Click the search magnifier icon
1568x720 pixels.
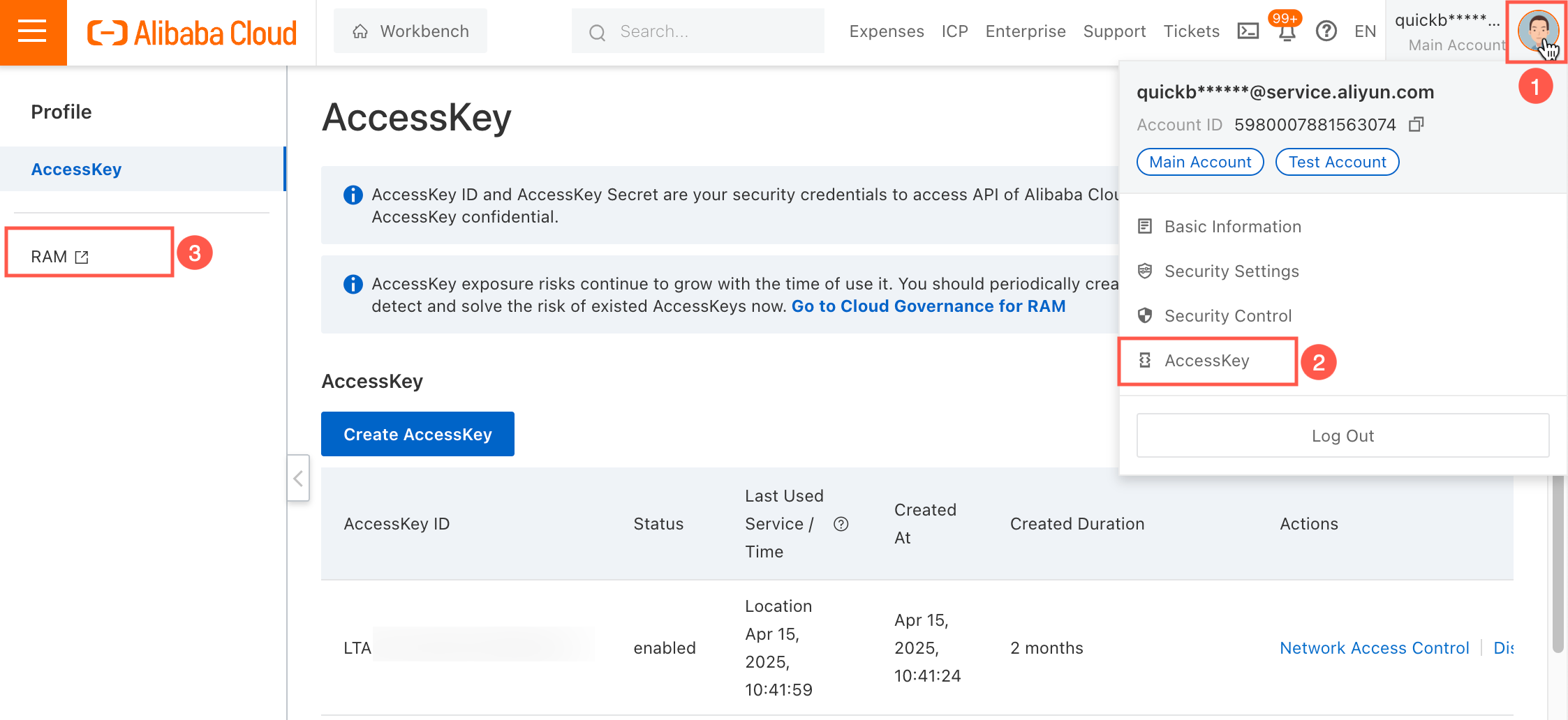(597, 32)
